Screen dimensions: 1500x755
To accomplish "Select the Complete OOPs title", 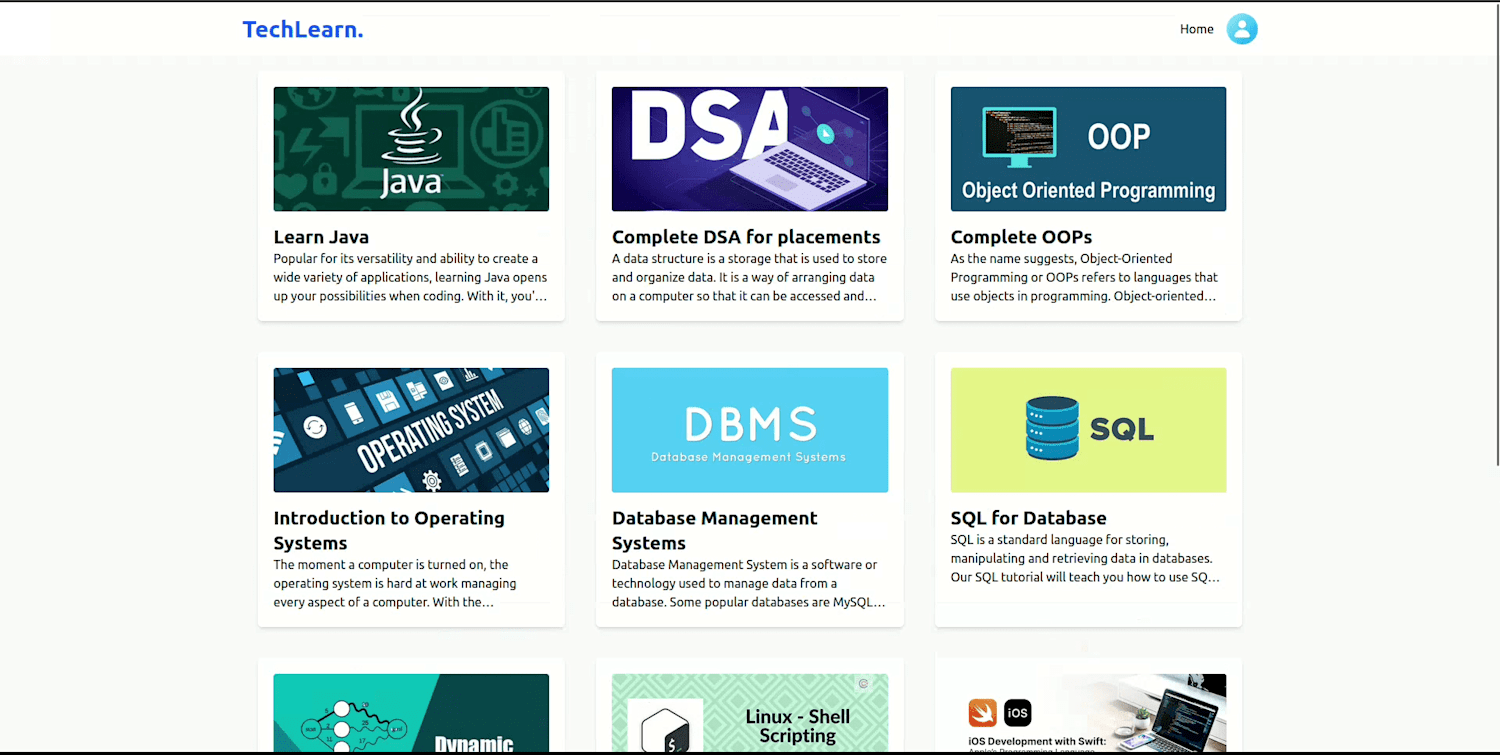I will point(1021,237).
